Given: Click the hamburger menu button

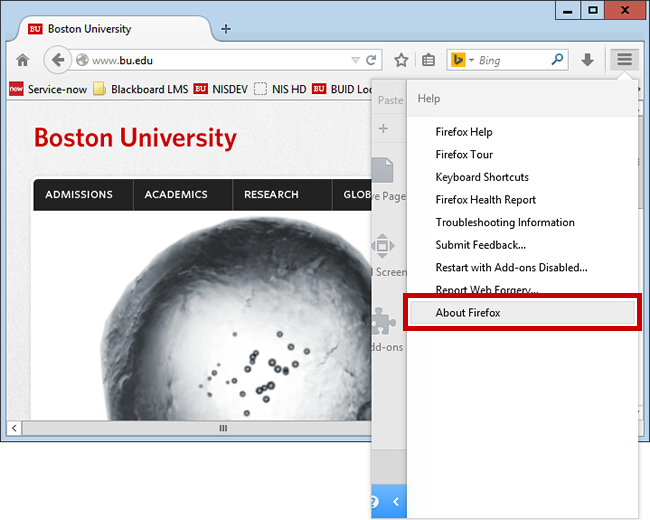Looking at the screenshot, I should (624, 60).
